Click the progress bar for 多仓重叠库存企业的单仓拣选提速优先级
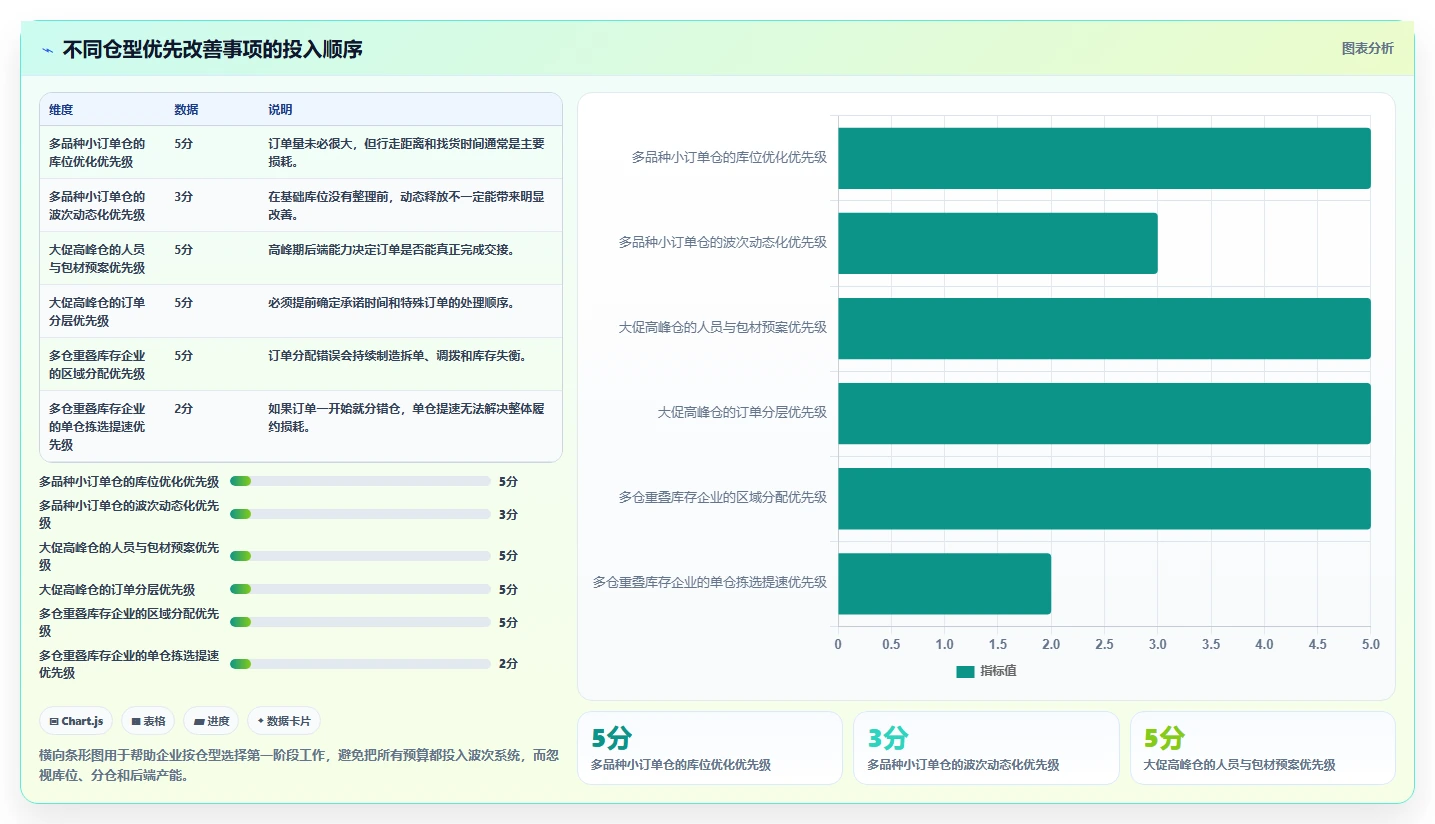1435x824 pixels. click(360, 664)
